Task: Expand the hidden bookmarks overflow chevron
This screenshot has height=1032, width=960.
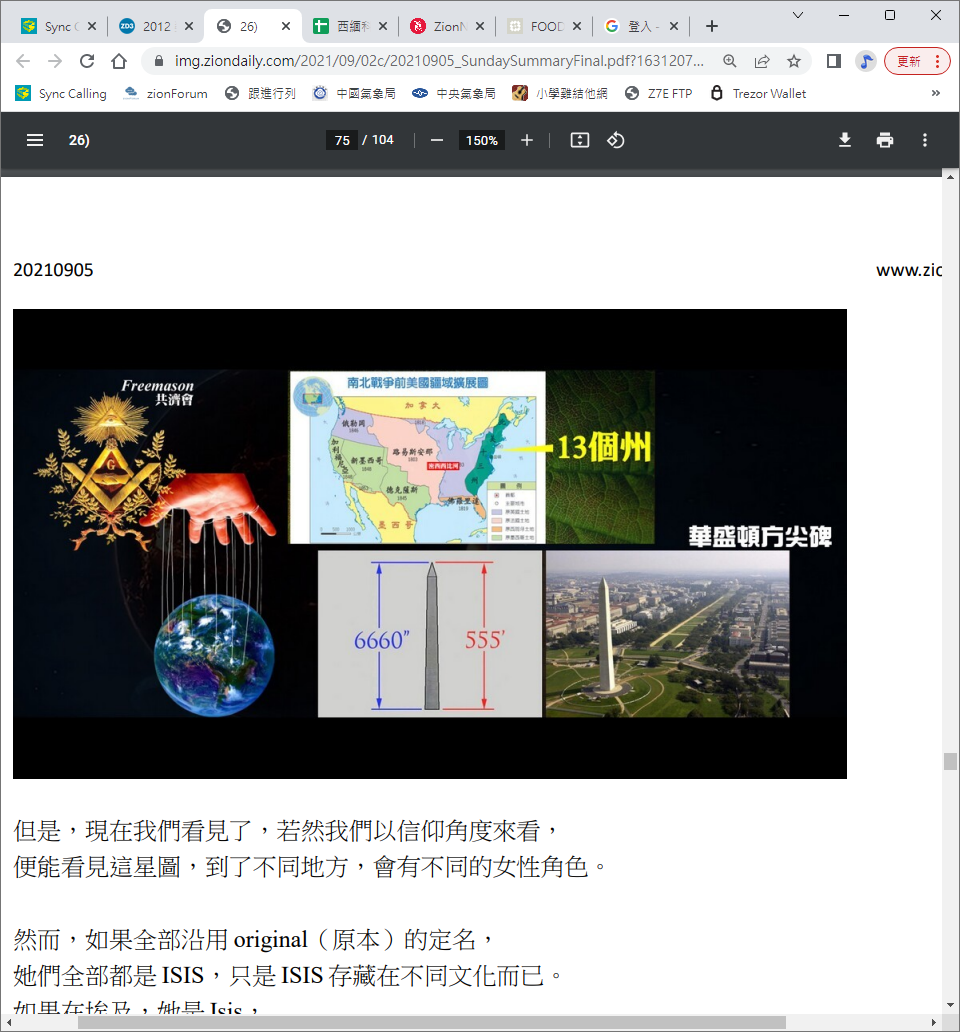Action: click(x=936, y=93)
